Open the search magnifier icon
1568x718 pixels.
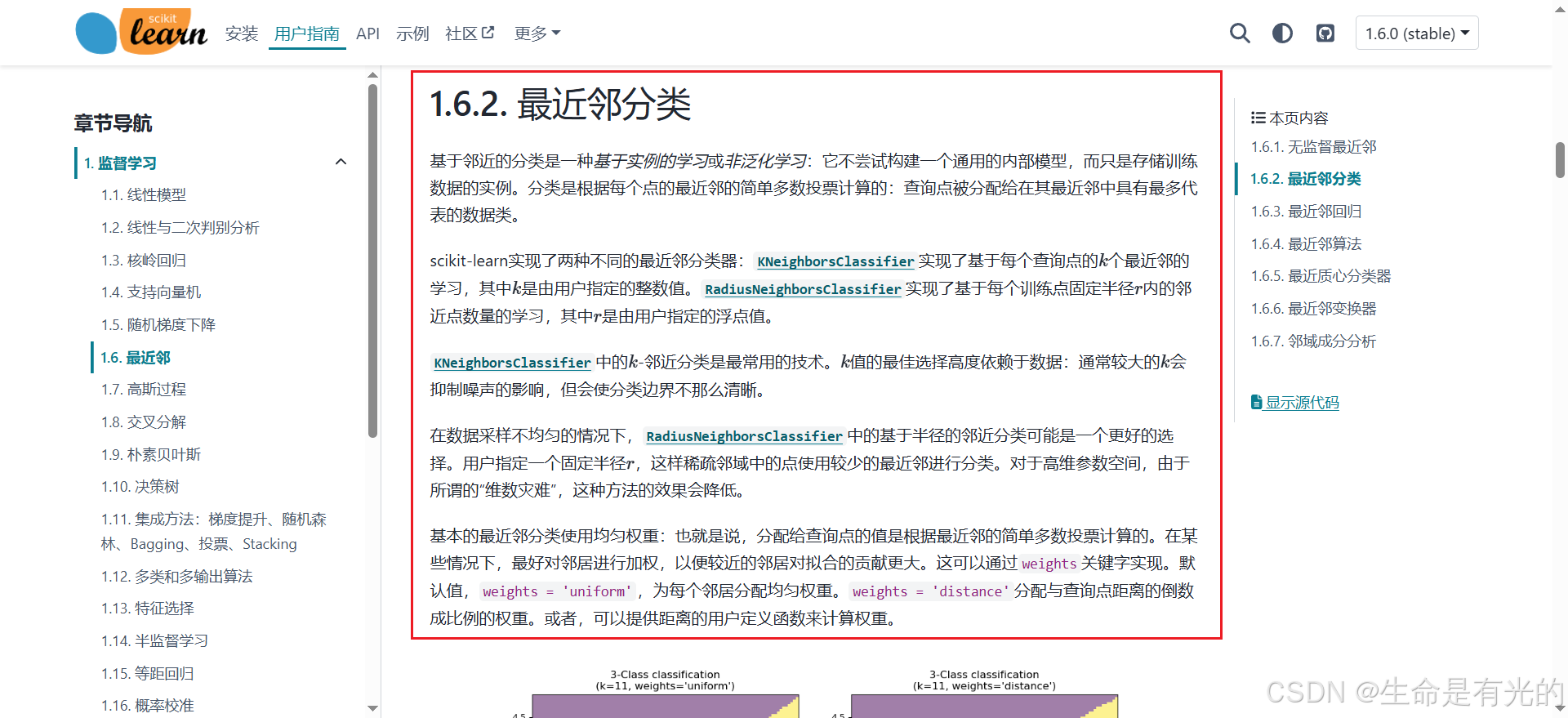coord(1240,33)
